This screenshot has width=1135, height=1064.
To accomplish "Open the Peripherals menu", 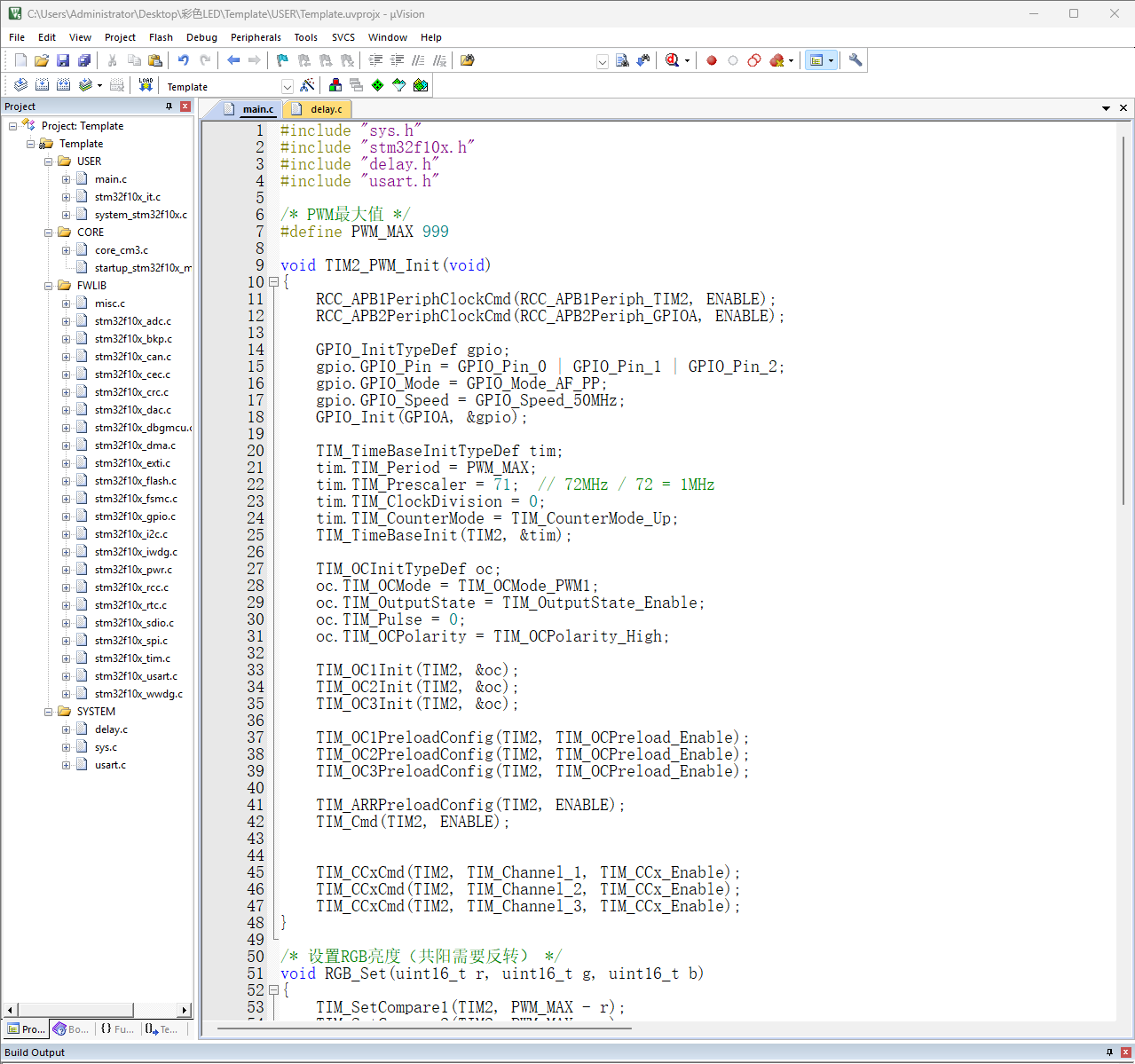I will tap(256, 37).
